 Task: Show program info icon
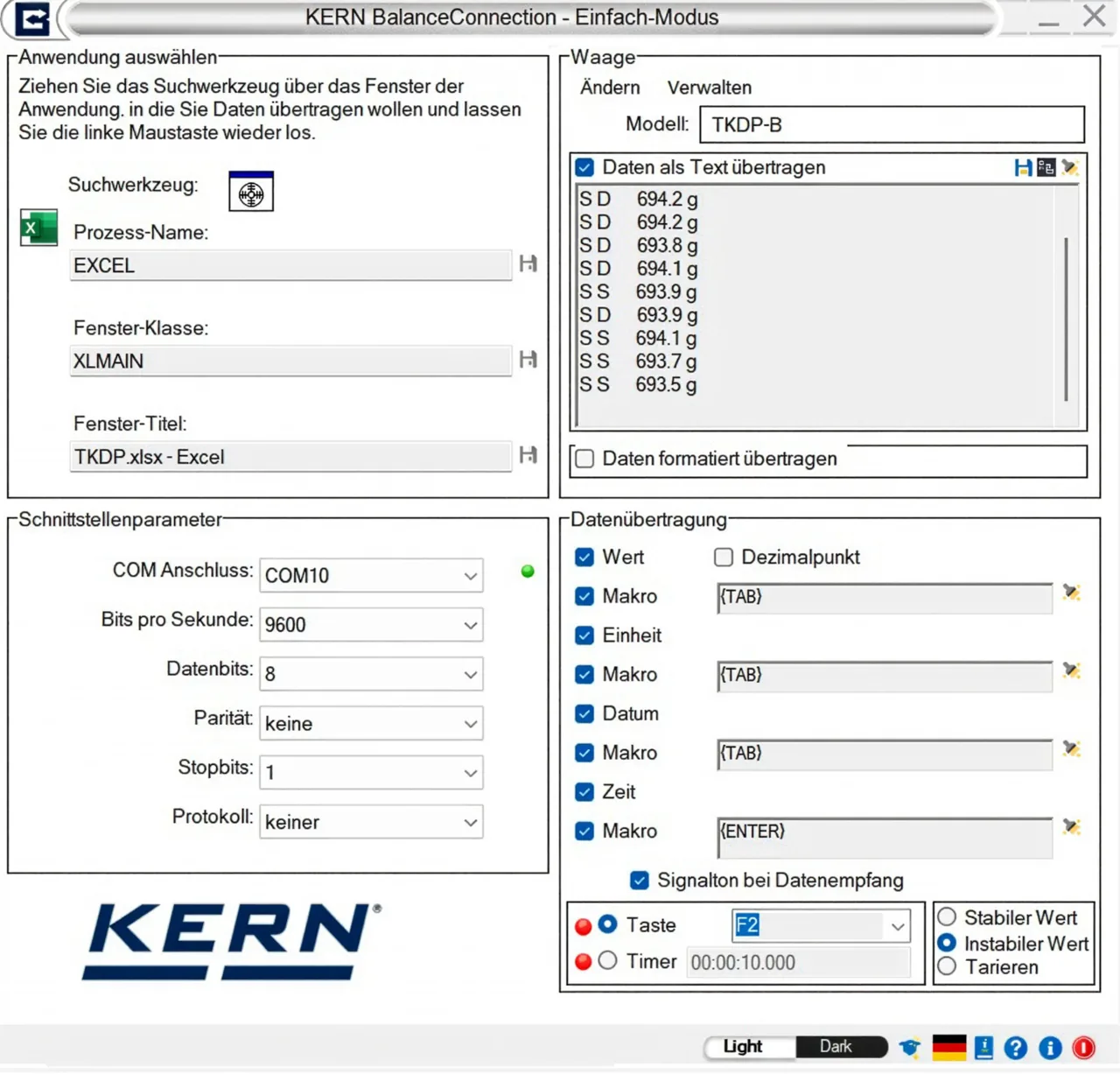point(1050,1048)
